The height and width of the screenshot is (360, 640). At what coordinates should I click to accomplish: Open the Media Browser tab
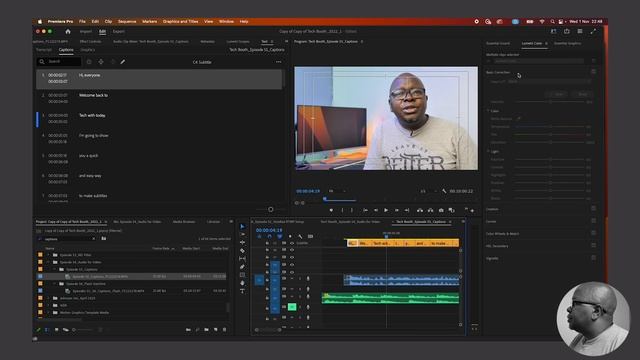click(184, 222)
